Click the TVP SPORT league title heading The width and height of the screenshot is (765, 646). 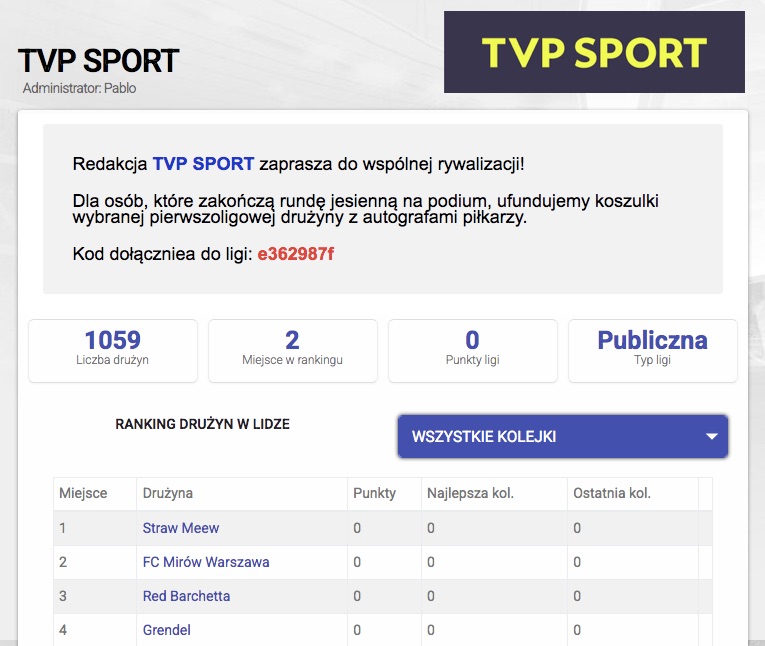99,61
